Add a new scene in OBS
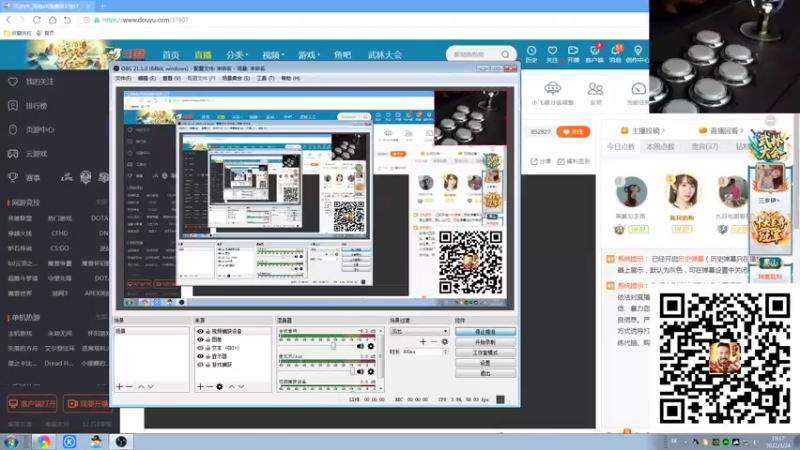 tap(119, 387)
